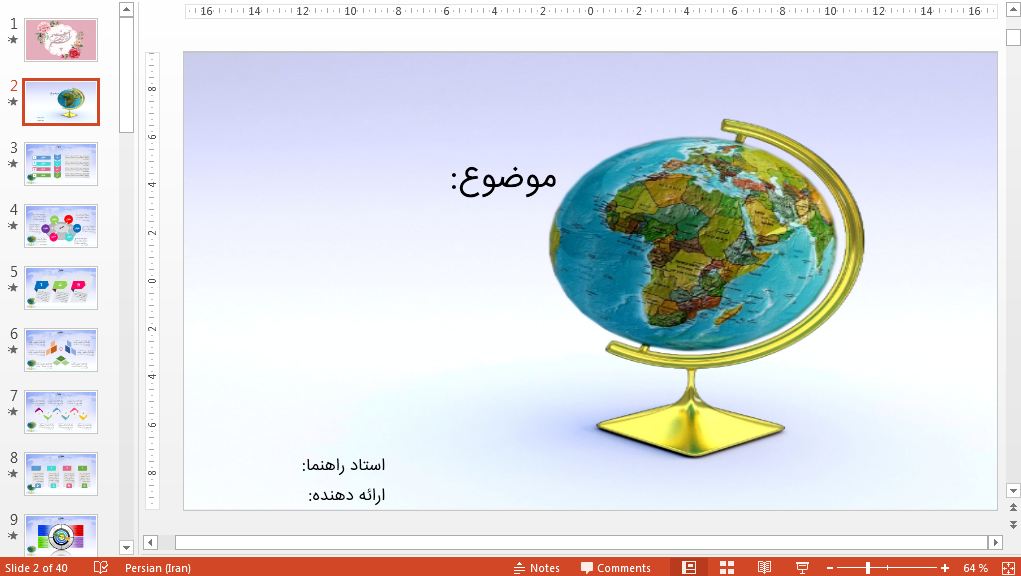Fit slide to current window

click(x=1008, y=567)
